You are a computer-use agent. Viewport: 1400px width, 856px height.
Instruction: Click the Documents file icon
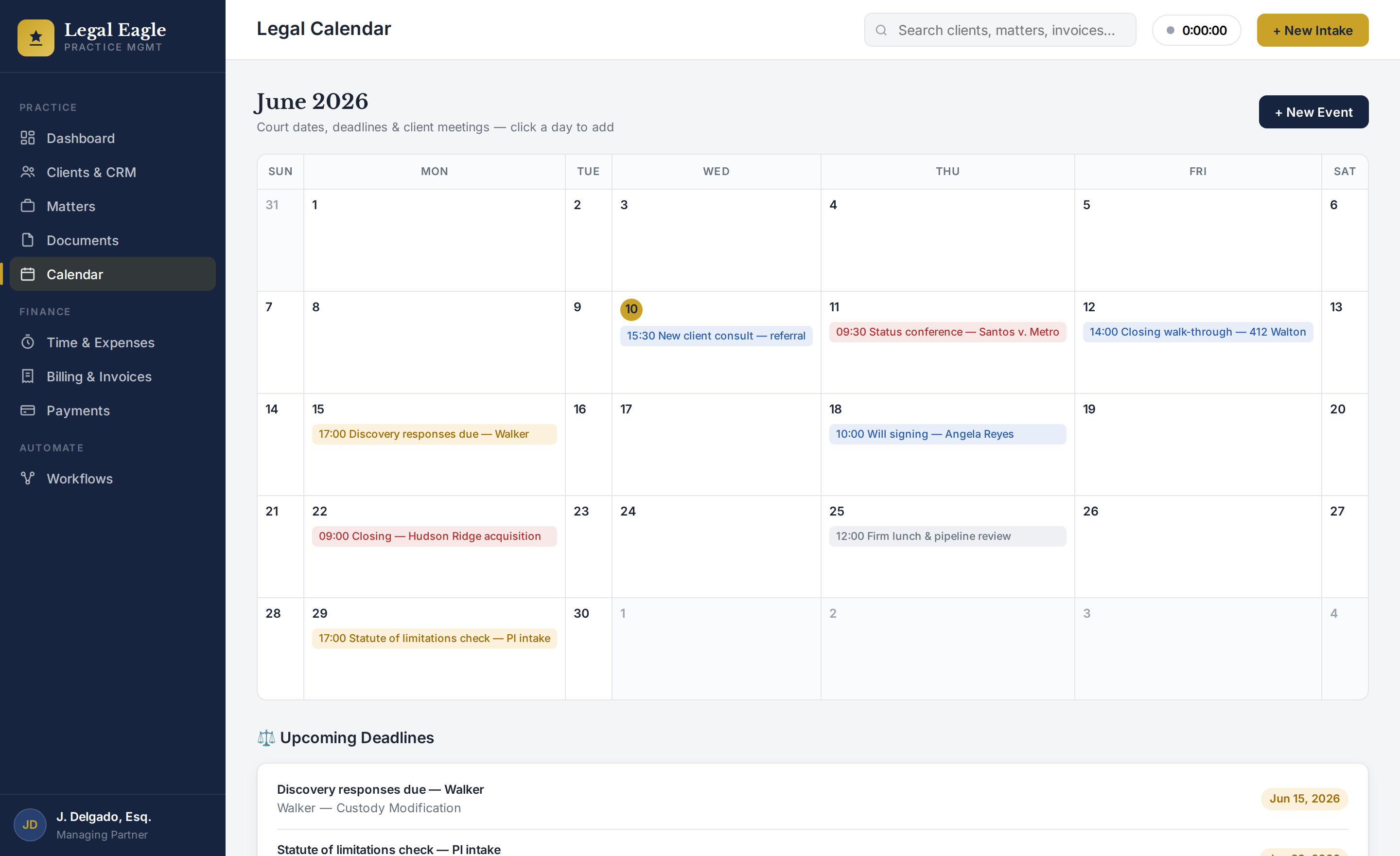click(x=28, y=240)
